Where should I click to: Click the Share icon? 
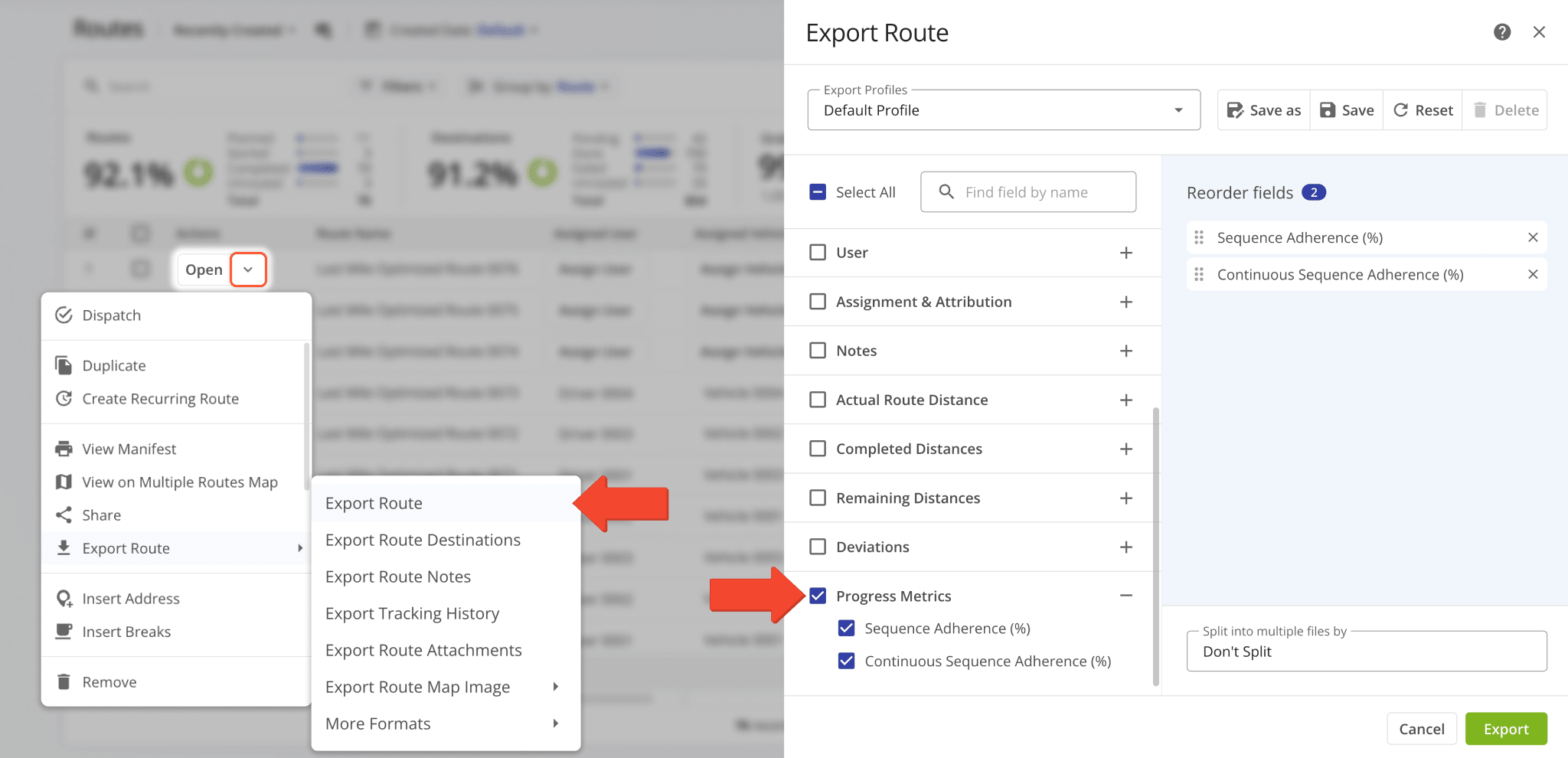pos(64,515)
